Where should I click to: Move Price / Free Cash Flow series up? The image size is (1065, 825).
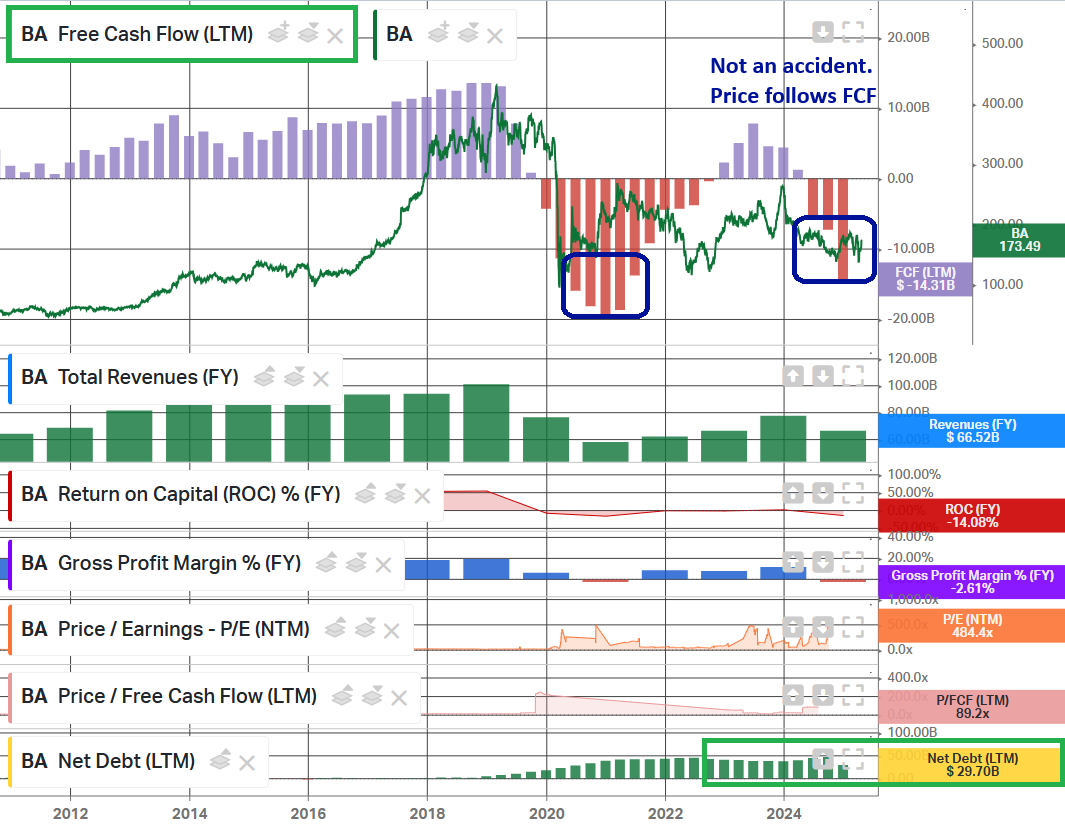(343, 695)
